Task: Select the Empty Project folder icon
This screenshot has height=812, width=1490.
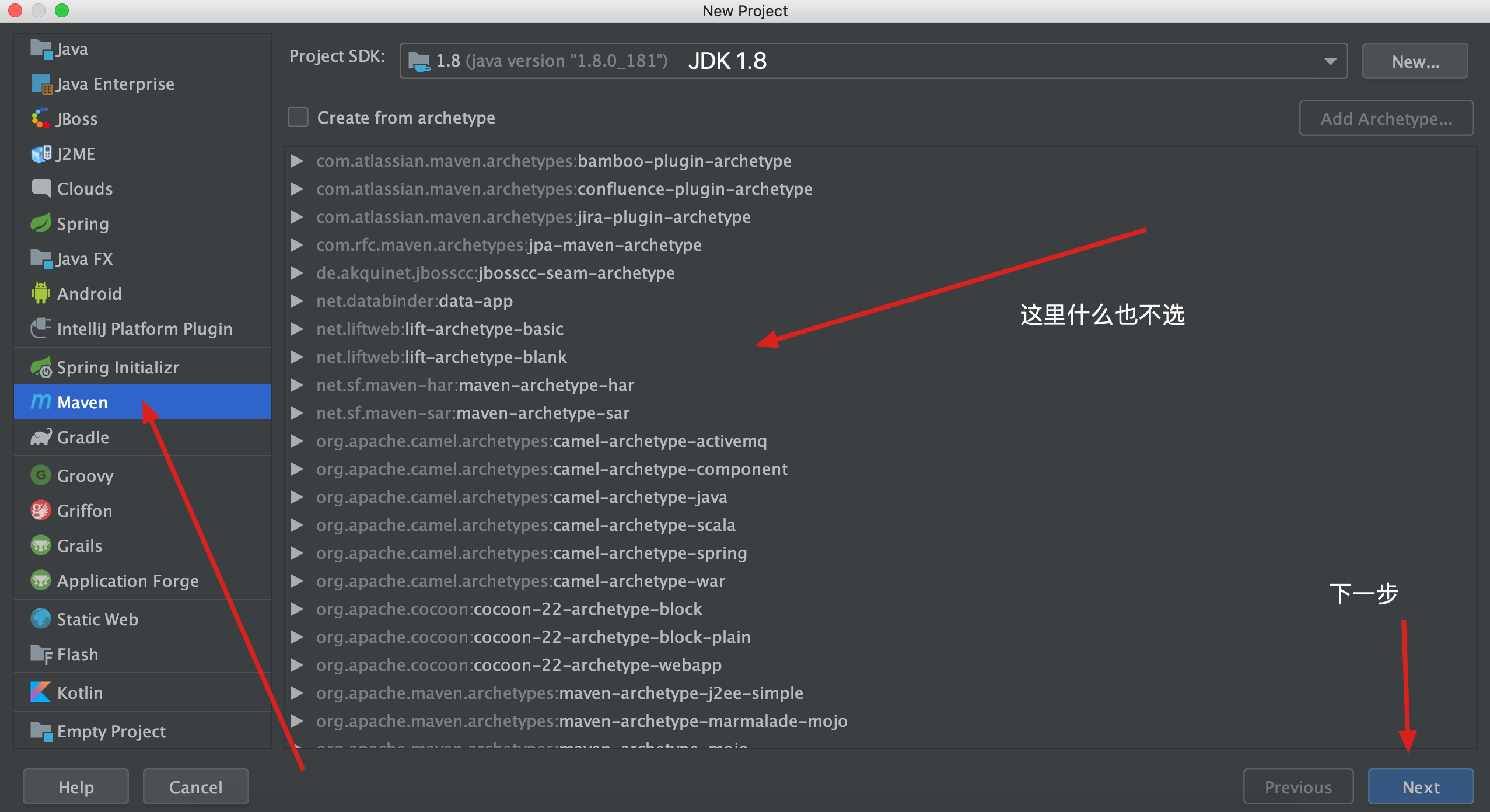Action: point(41,731)
